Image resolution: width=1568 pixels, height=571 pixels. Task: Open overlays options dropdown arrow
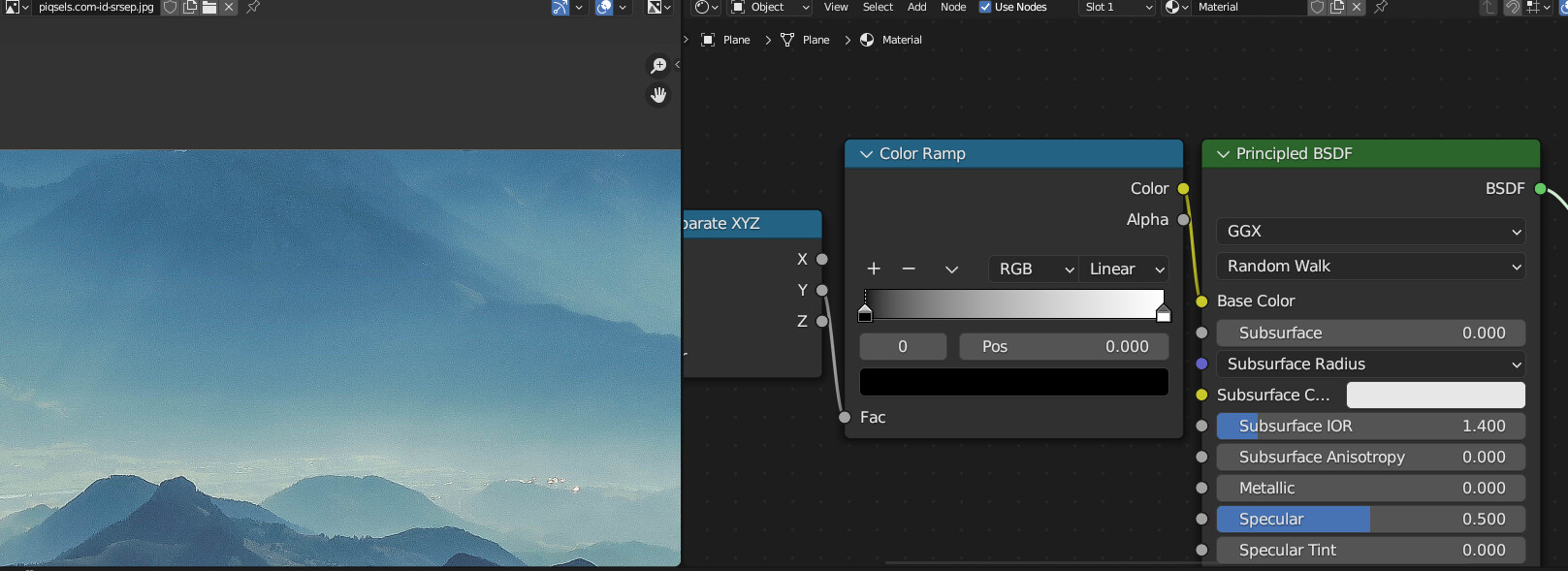coord(623,7)
